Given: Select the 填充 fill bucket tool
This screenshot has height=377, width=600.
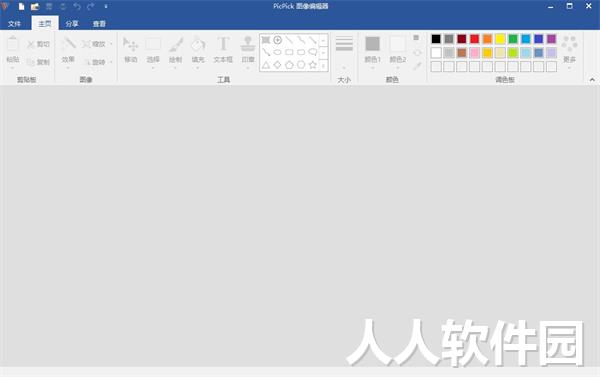Looking at the screenshot, I should coord(198,53).
